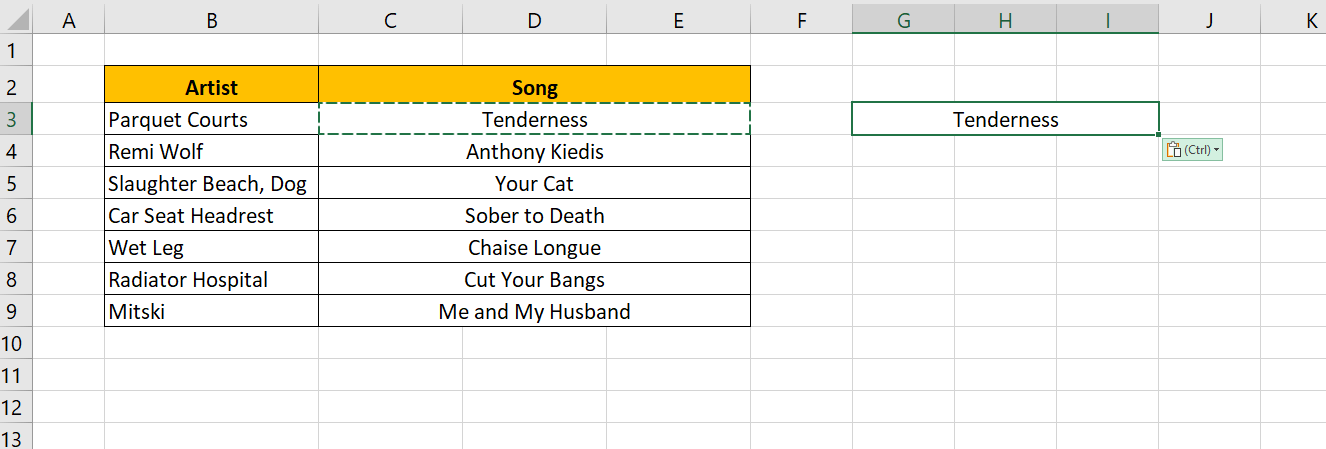1326x449 pixels.
Task: Select column F by its header
Action: [801, 18]
